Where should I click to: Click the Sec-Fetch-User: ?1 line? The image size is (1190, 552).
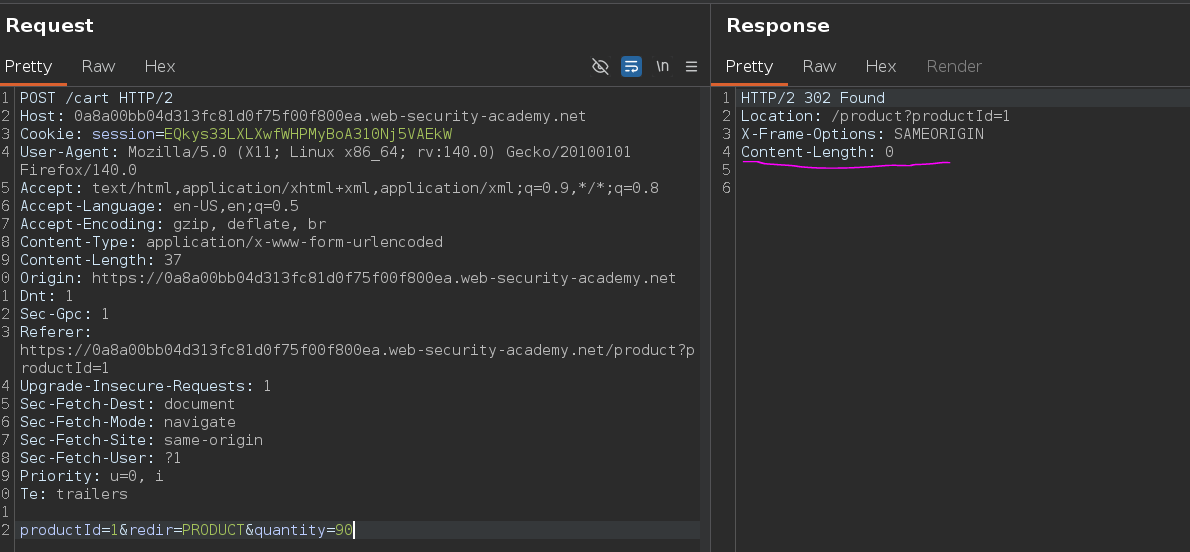100,459
